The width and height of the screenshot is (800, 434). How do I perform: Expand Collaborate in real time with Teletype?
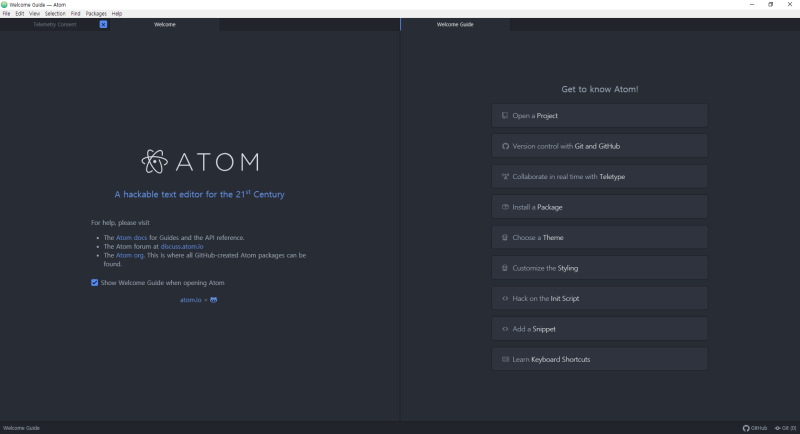599,176
